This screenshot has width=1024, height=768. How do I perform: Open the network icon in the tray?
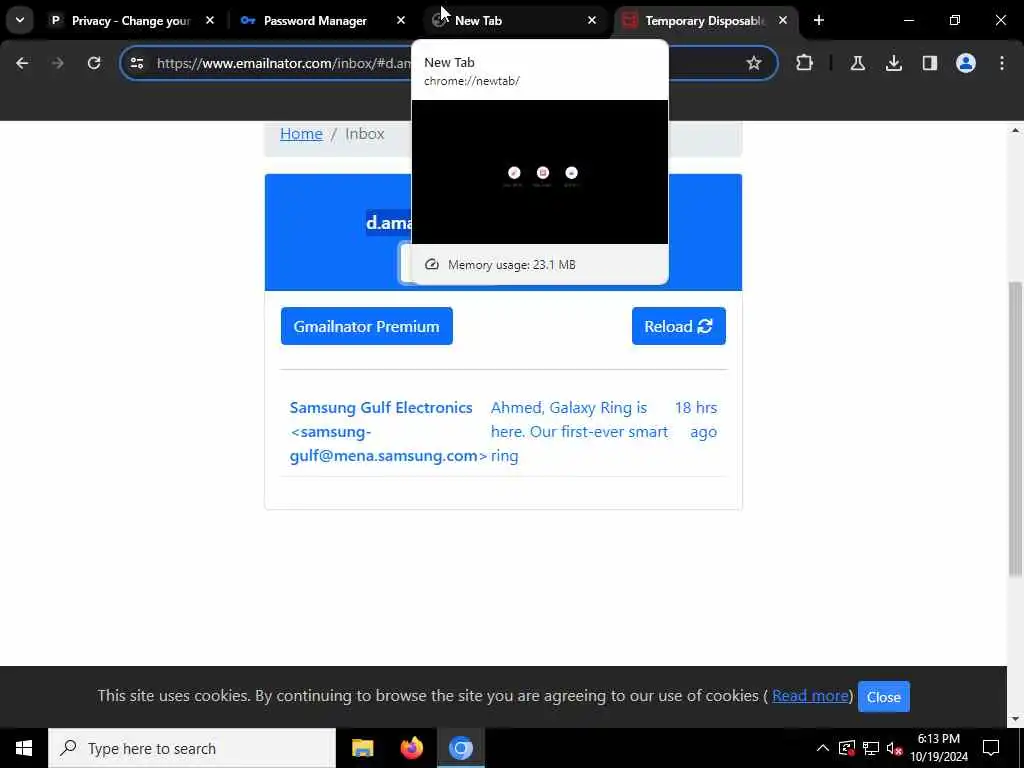click(x=871, y=748)
